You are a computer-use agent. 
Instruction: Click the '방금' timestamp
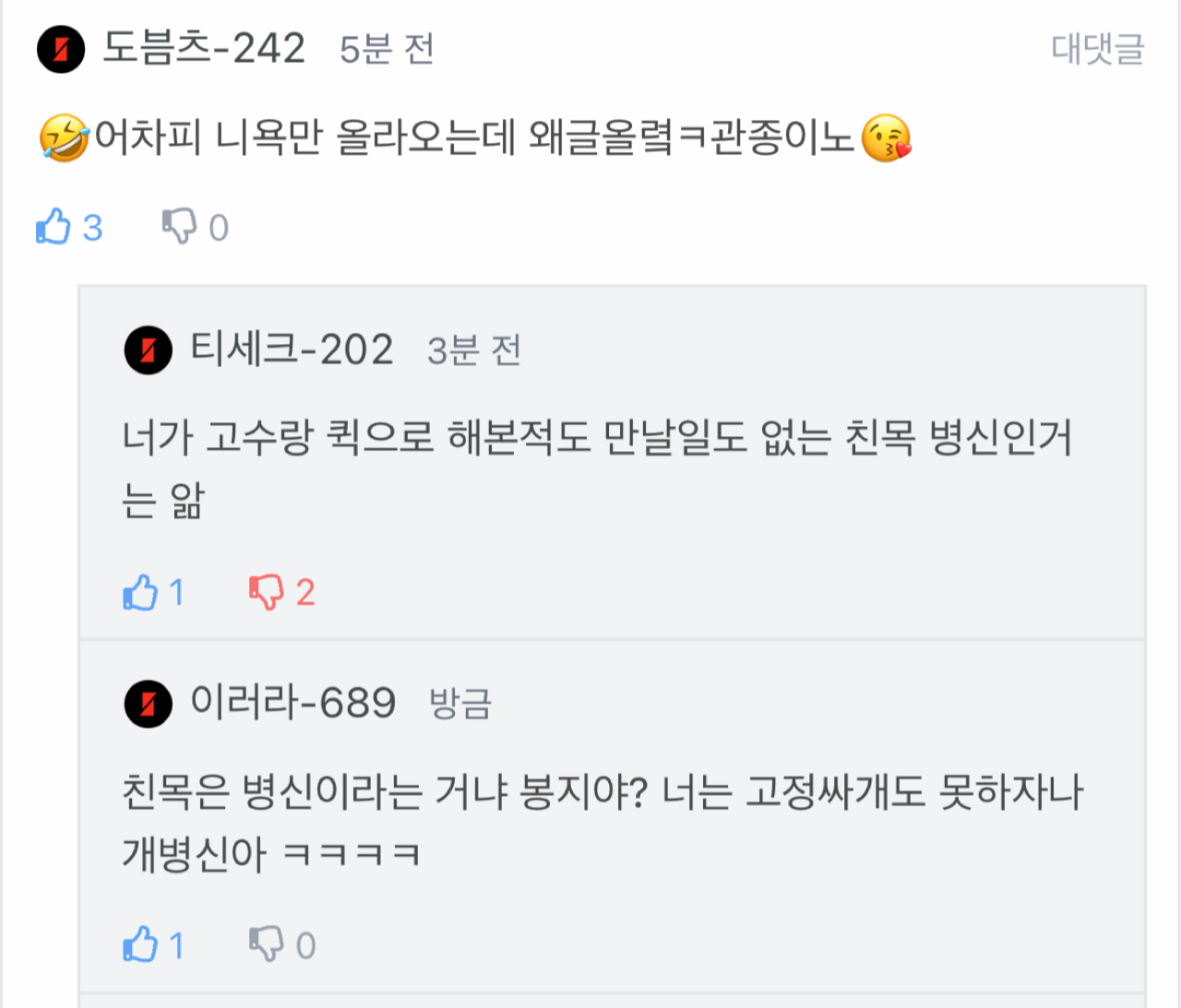[x=460, y=705]
